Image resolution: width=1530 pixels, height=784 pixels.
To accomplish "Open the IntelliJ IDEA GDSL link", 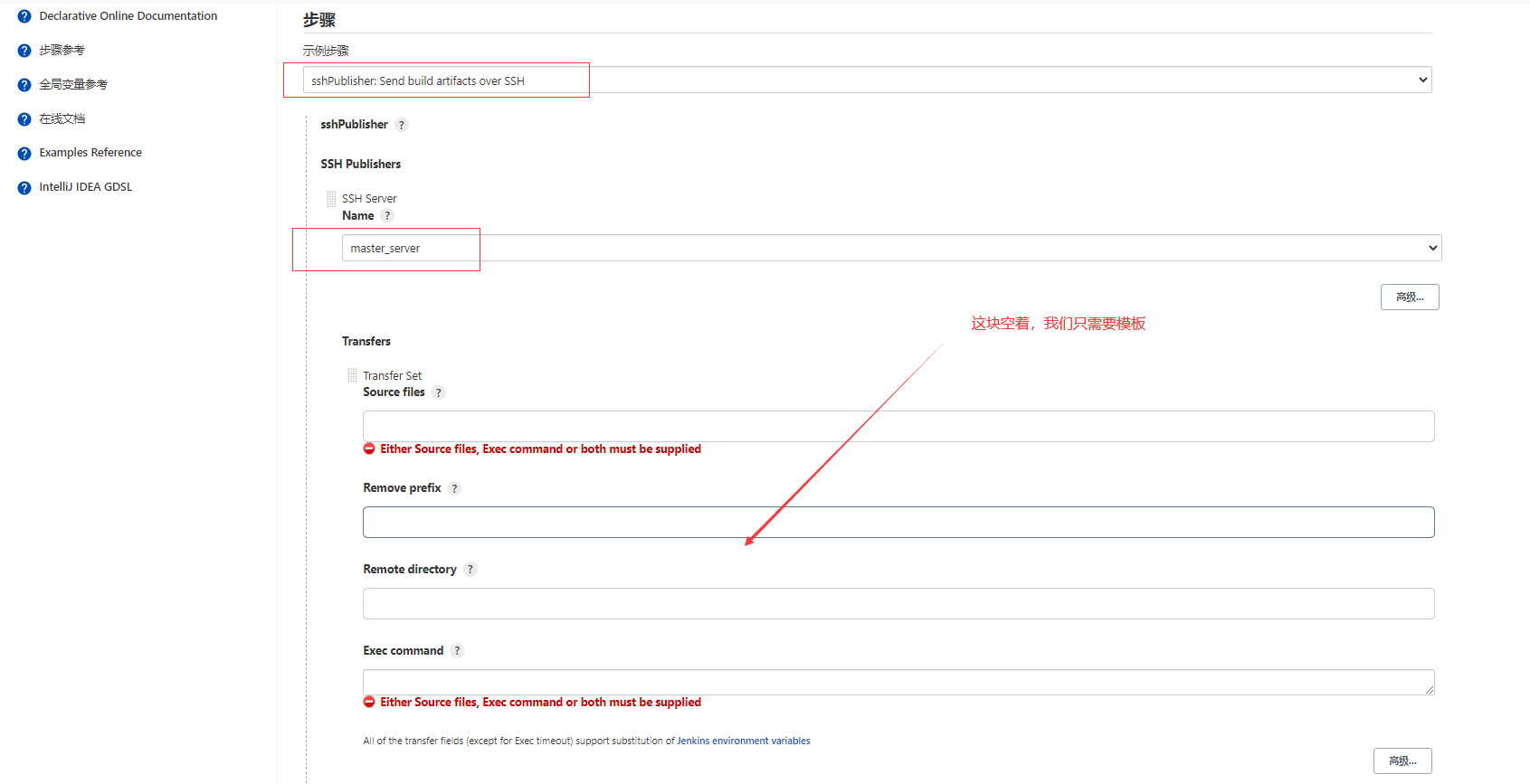I will pyautogui.click(x=86, y=187).
